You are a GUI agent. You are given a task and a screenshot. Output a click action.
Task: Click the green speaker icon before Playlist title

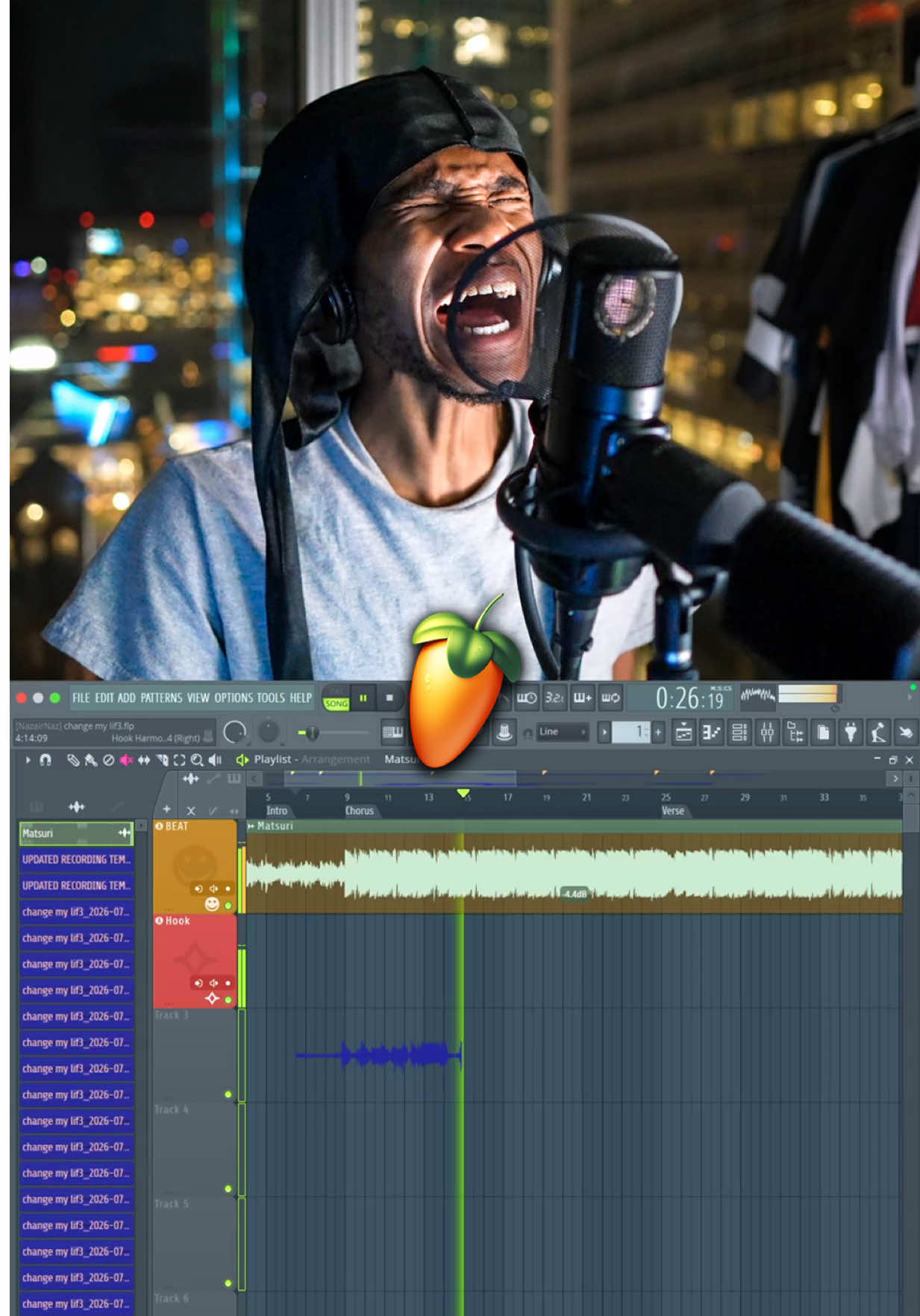[242, 759]
